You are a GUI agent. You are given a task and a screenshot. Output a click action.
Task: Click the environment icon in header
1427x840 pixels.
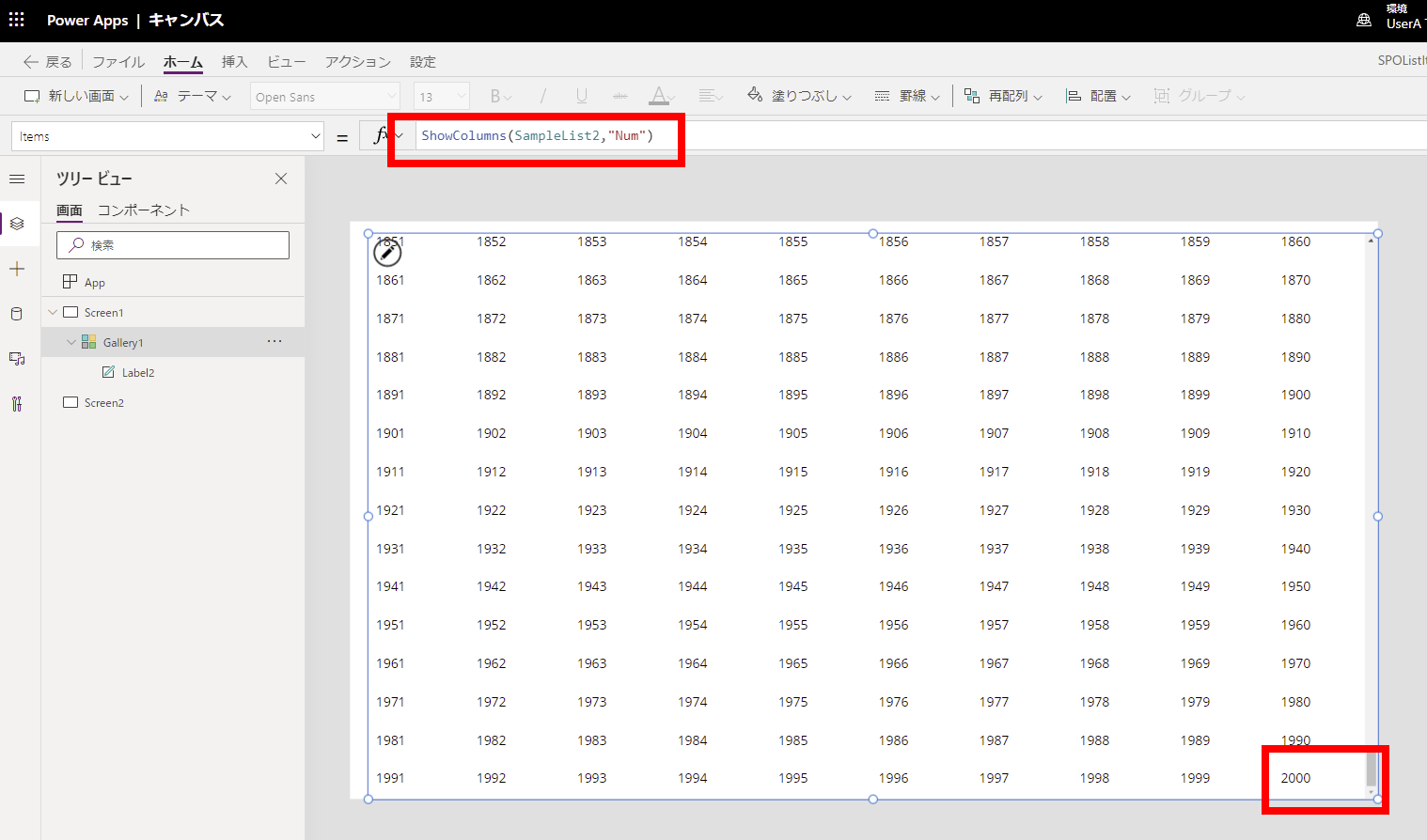tap(1364, 20)
